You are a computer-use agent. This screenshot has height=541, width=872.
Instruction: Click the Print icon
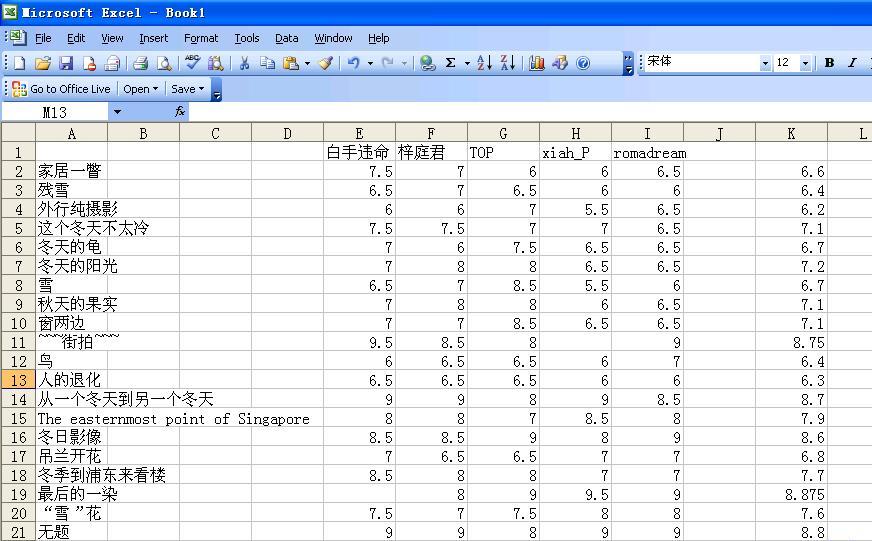pyautogui.click(x=141, y=63)
